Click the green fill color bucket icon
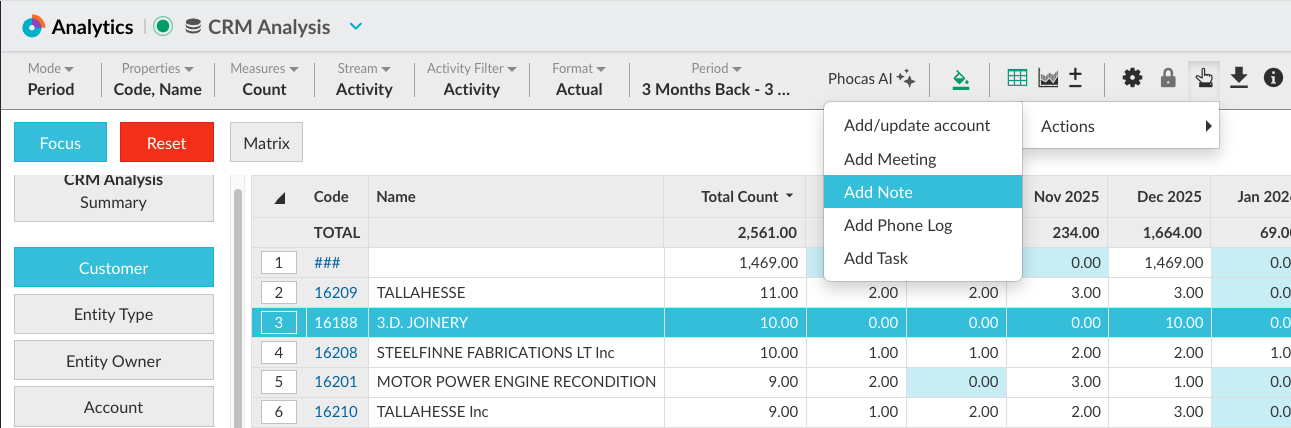The image size is (1291, 428). point(960,78)
